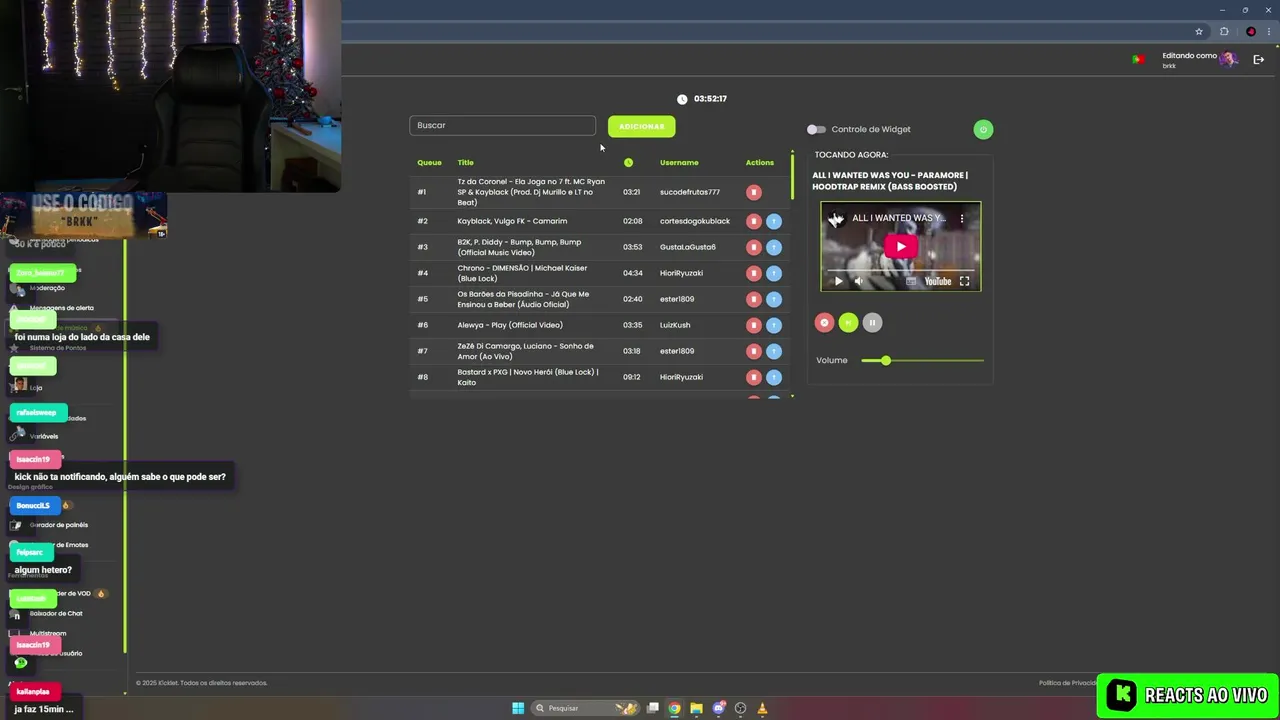Delete Alewya Play from the queue
Image resolution: width=1280 pixels, height=720 pixels.
[754, 325]
